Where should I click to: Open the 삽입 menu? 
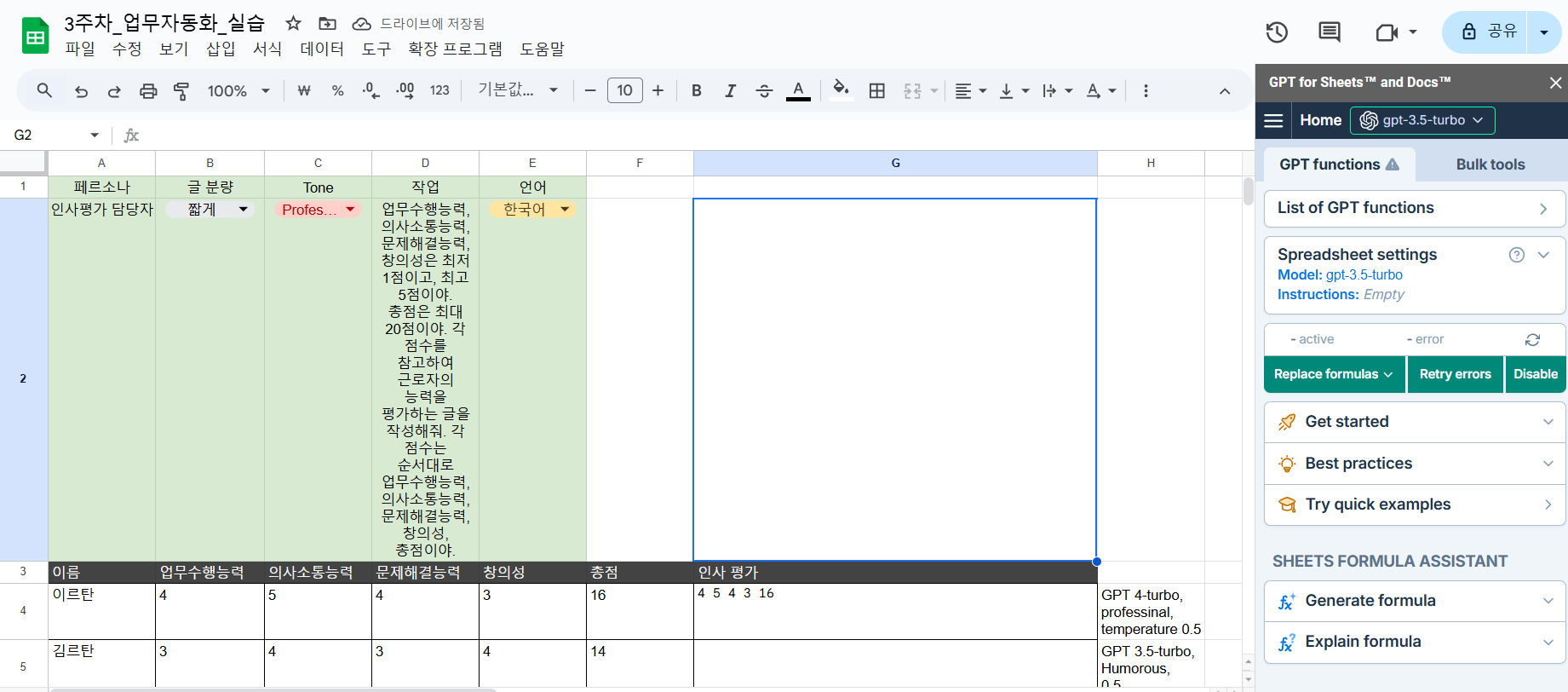tap(221, 49)
